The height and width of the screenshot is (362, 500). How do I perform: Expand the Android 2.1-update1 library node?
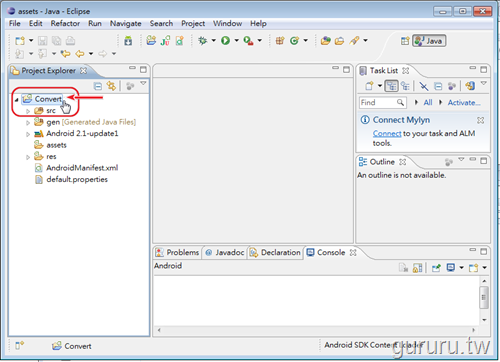(28, 134)
